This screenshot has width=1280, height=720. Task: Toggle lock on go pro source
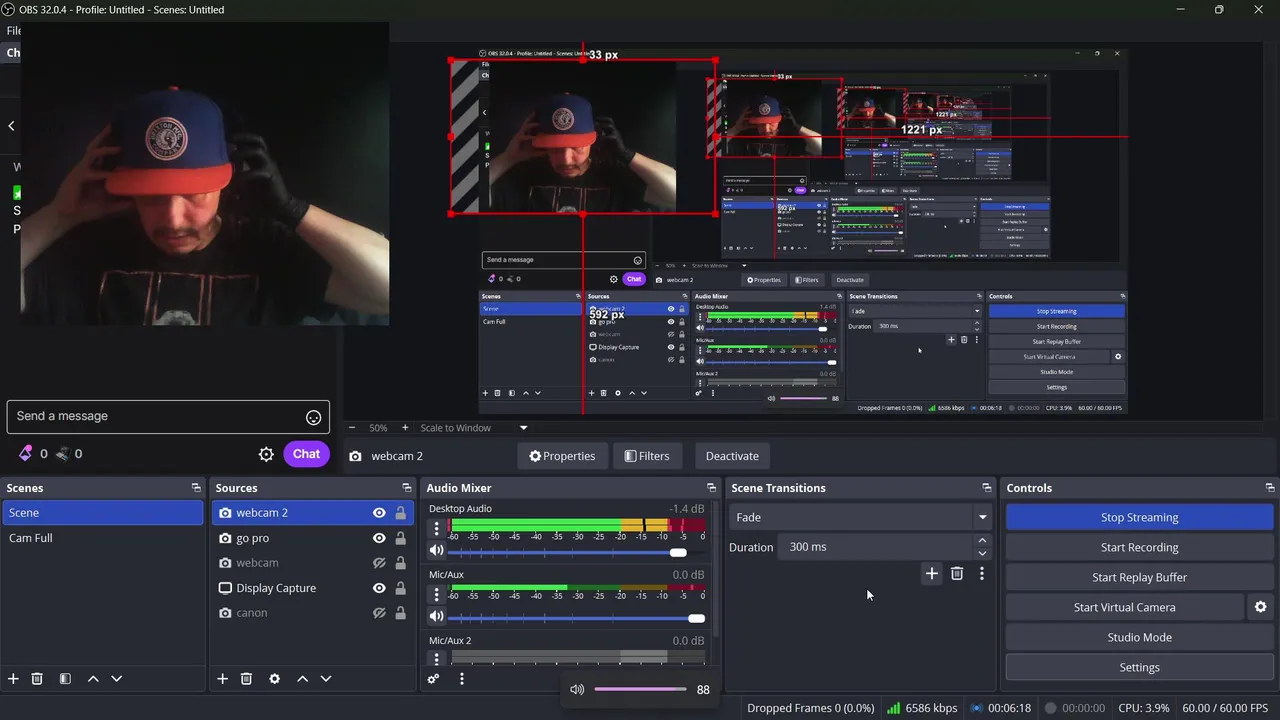click(x=400, y=538)
